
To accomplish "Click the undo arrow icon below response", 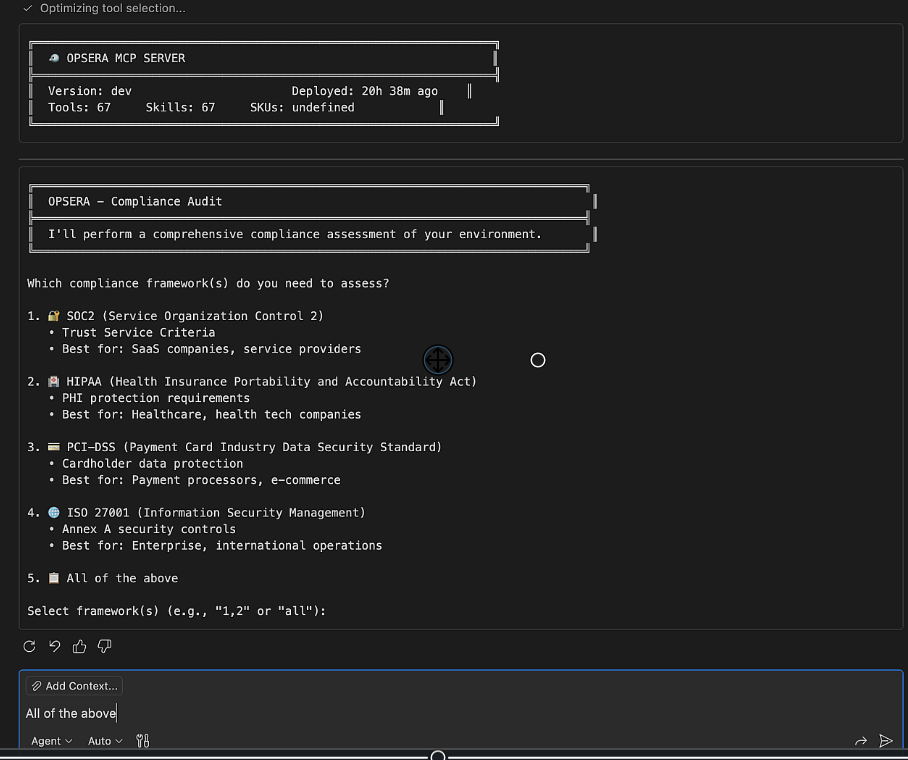I will pos(55,647).
